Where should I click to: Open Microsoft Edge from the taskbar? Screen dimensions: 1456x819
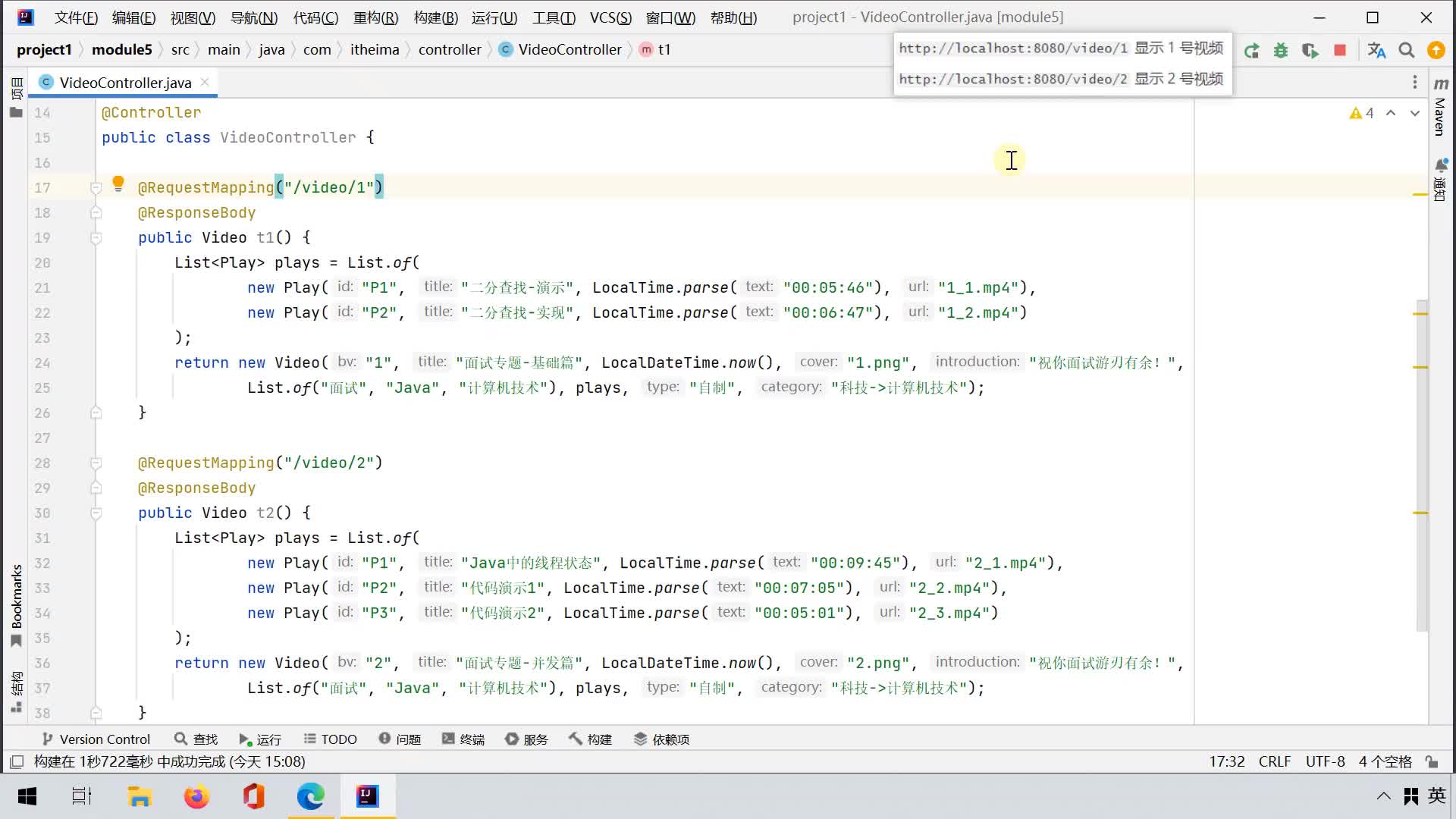[310, 796]
